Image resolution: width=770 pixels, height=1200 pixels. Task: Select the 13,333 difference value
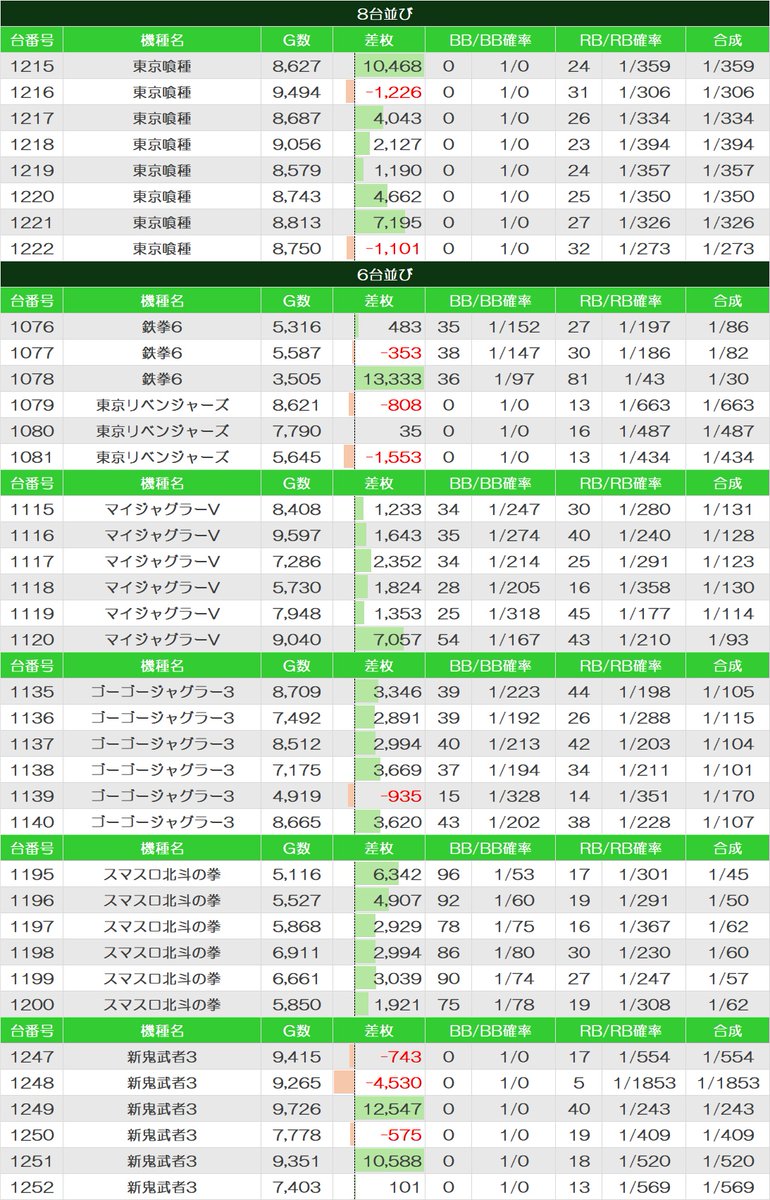click(x=393, y=378)
